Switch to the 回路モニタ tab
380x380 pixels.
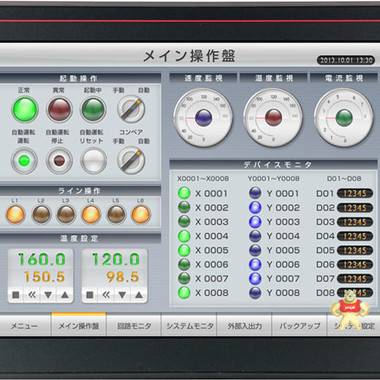pos(134,325)
